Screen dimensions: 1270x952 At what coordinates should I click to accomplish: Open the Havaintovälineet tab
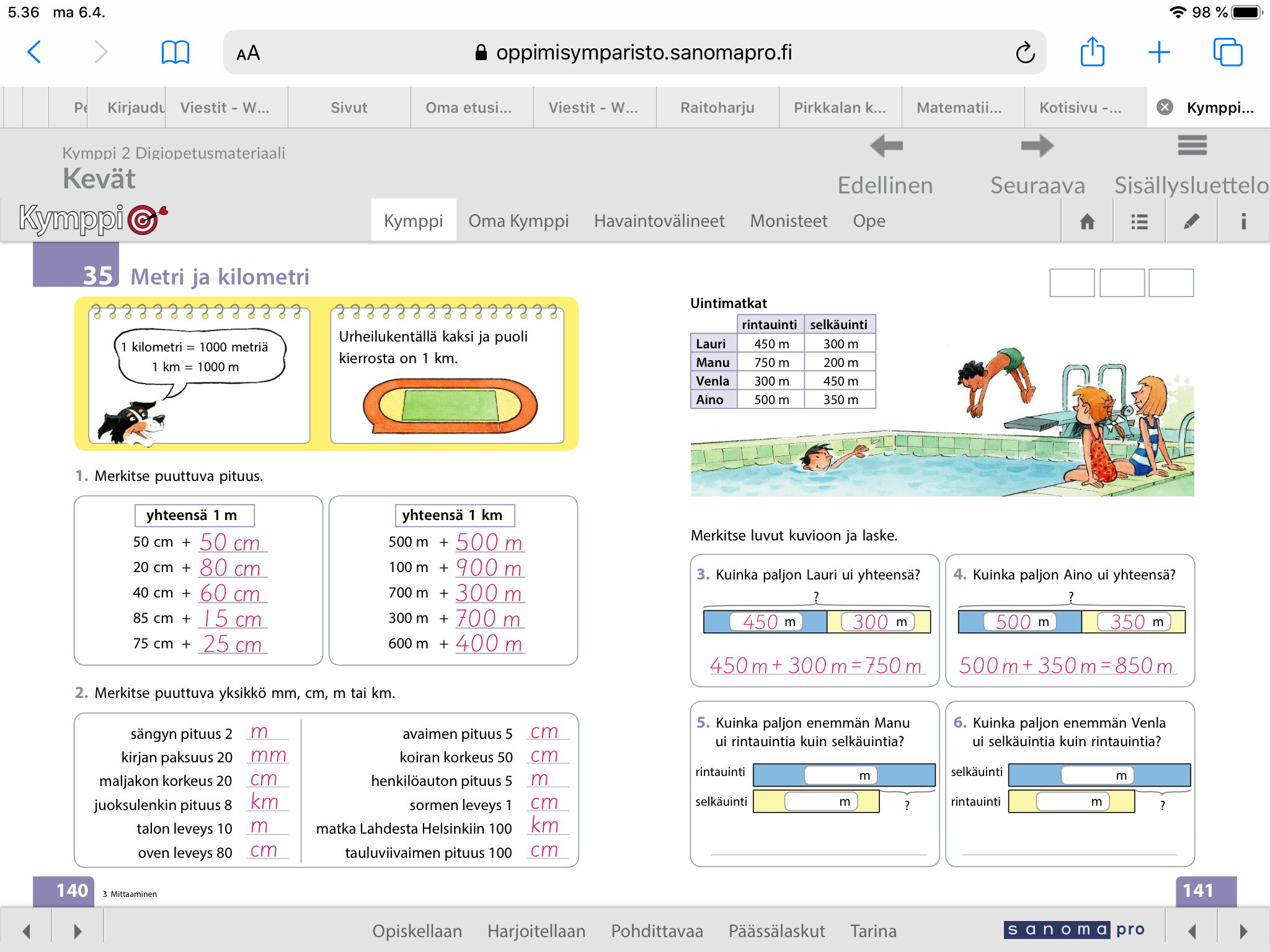(x=659, y=221)
